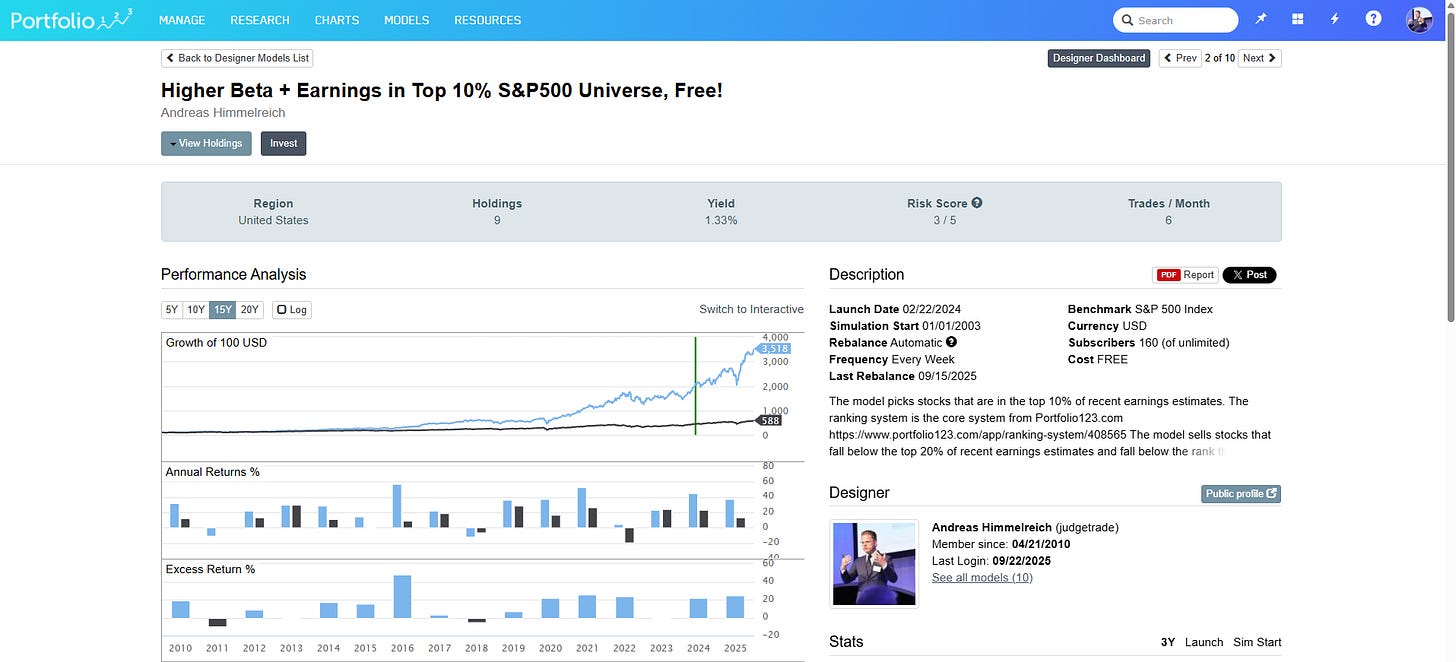Screen dimensions: 1456x662
Task: Focus the Search field
Action: pos(1176,20)
